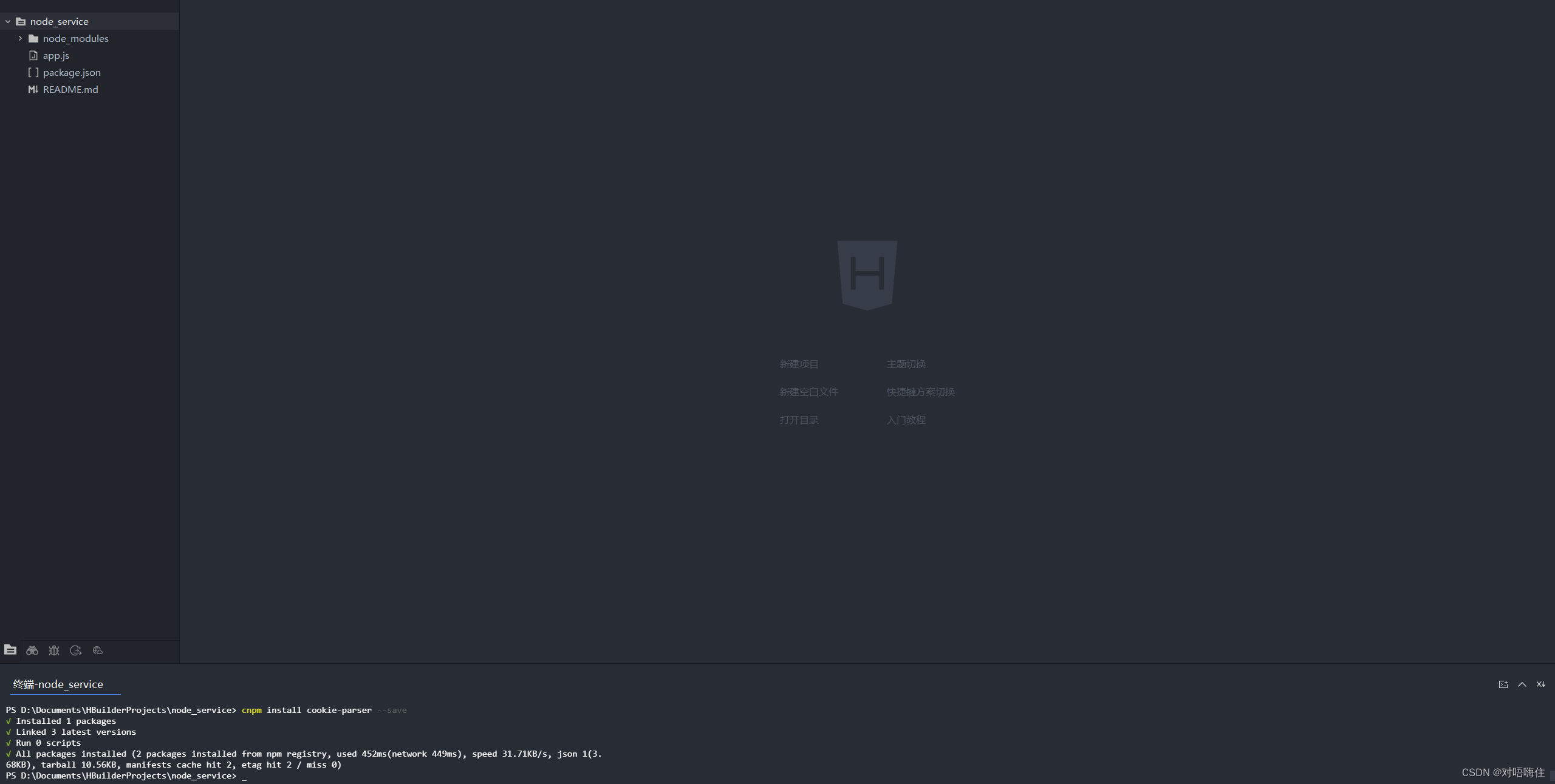Collapse the node_service project root
Screen dimensions: 1555x784
pyautogui.click(x=8, y=21)
